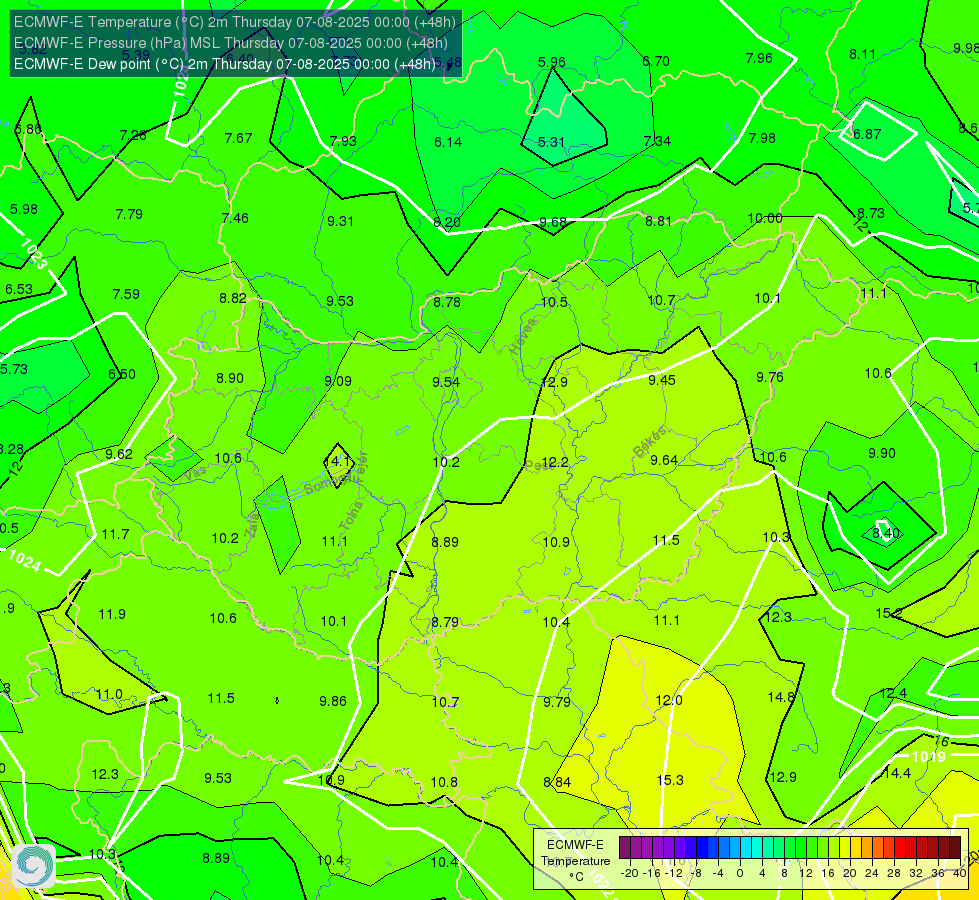Click the 7.34 temperature value
Screen dimensions: 979x900
click(657, 141)
